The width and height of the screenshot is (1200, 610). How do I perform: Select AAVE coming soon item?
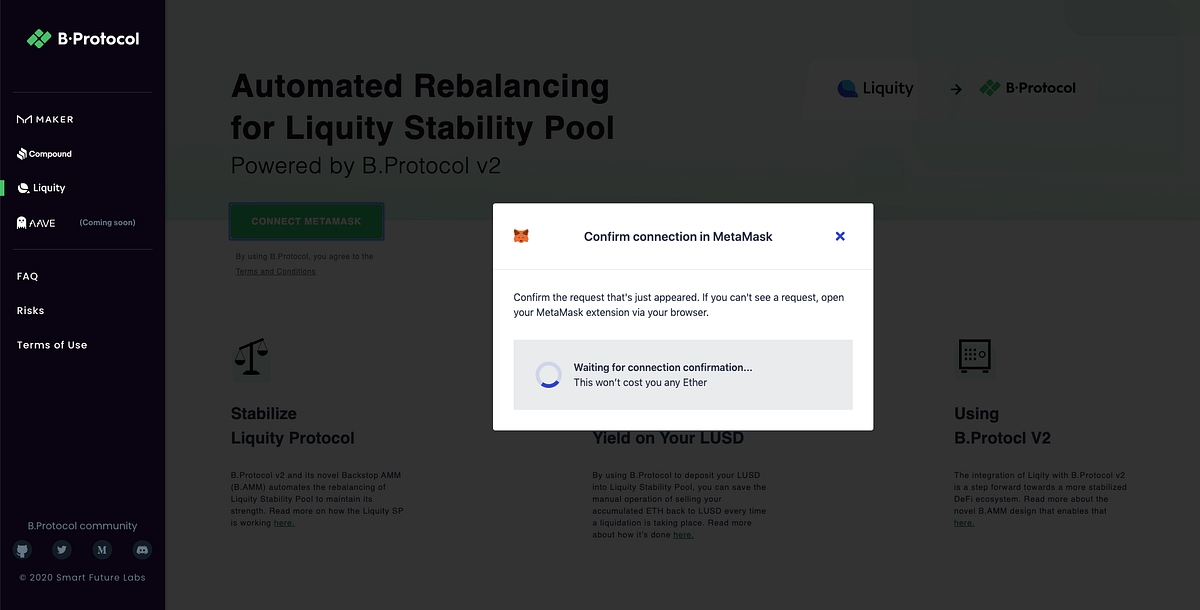coord(75,223)
